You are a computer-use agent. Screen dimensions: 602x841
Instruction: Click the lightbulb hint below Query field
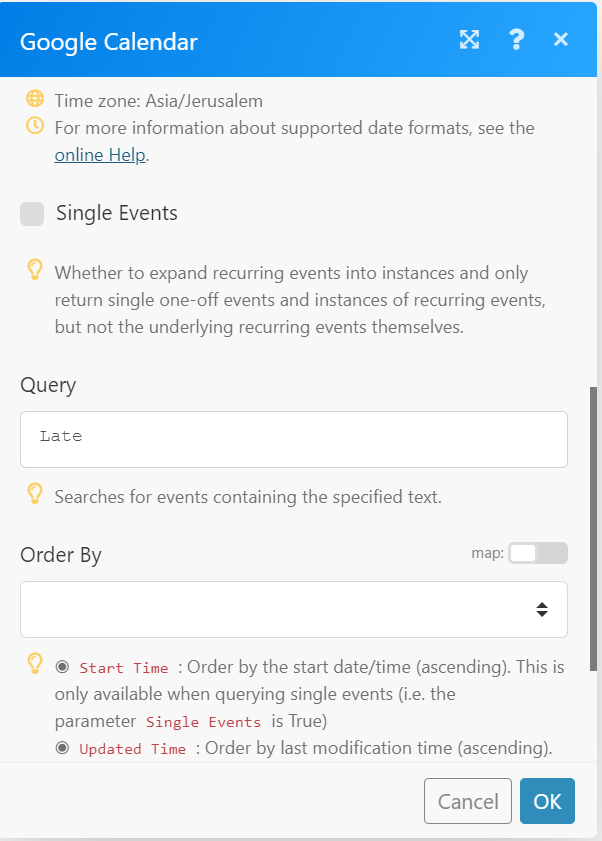35,494
